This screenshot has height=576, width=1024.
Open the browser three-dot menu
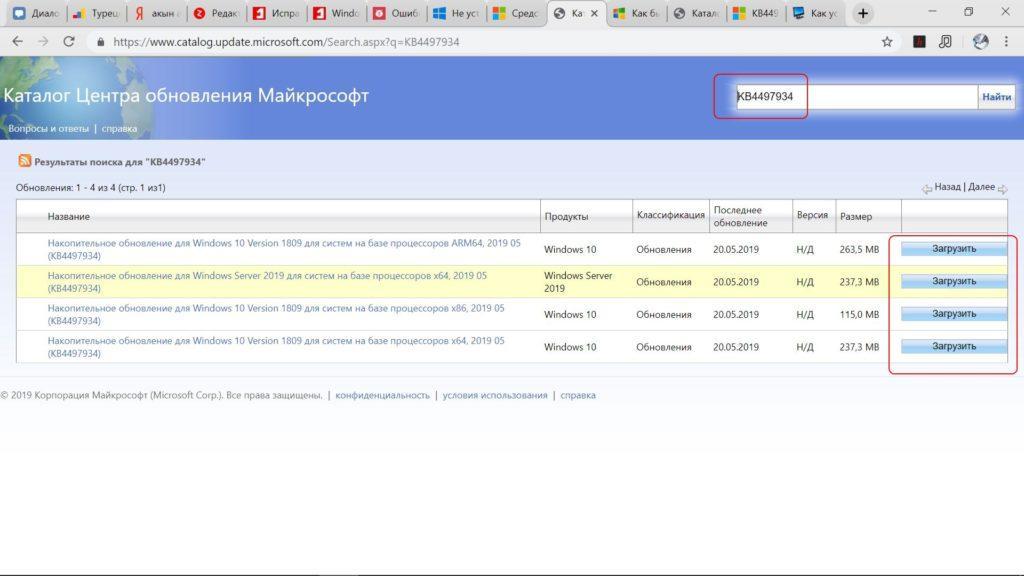1006,42
